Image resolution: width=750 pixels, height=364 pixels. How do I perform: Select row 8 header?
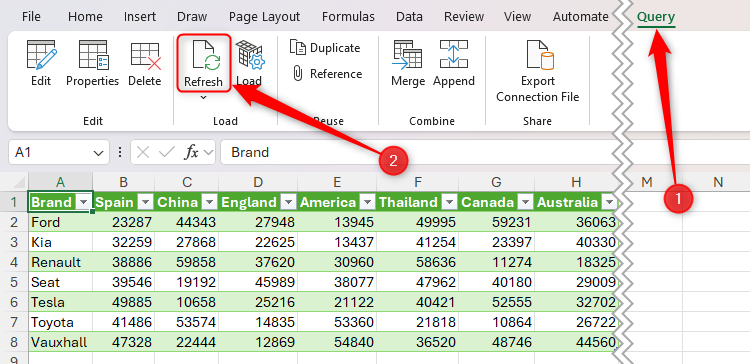(x=13, y=342)
